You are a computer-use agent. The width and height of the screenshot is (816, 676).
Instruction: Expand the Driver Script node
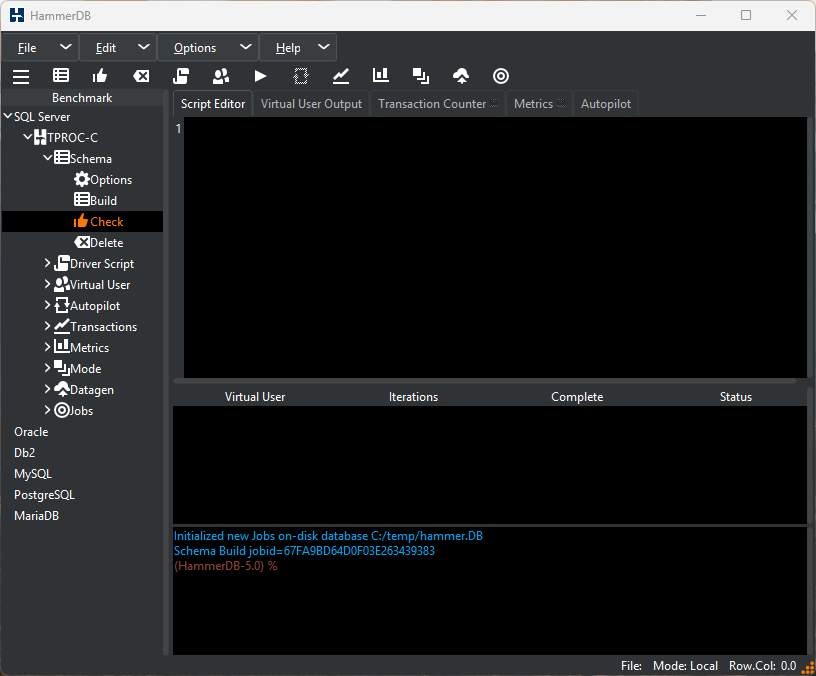click(x=47, y=263)
